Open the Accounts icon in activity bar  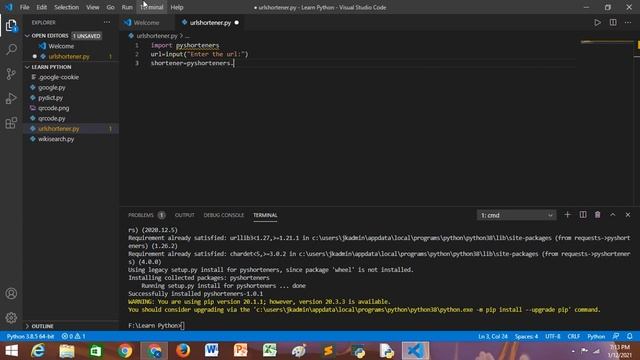click(11, 293)
